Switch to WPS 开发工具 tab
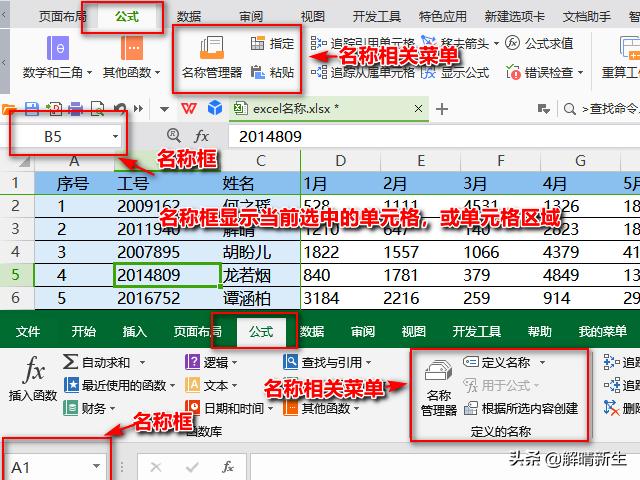640x480 pixels. click(x=377, y=17)
